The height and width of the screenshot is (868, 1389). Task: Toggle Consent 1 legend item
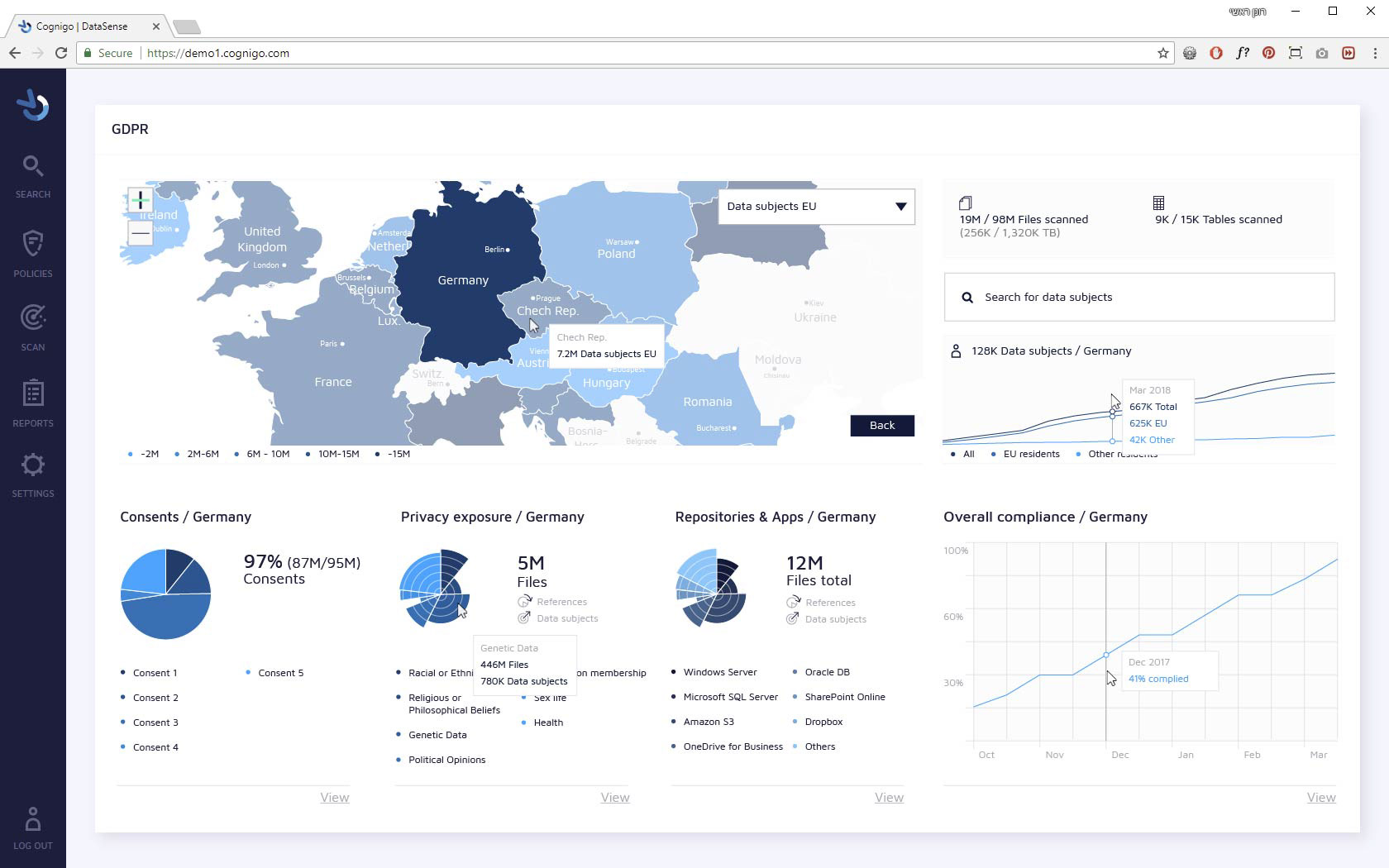tap(150, 673)
